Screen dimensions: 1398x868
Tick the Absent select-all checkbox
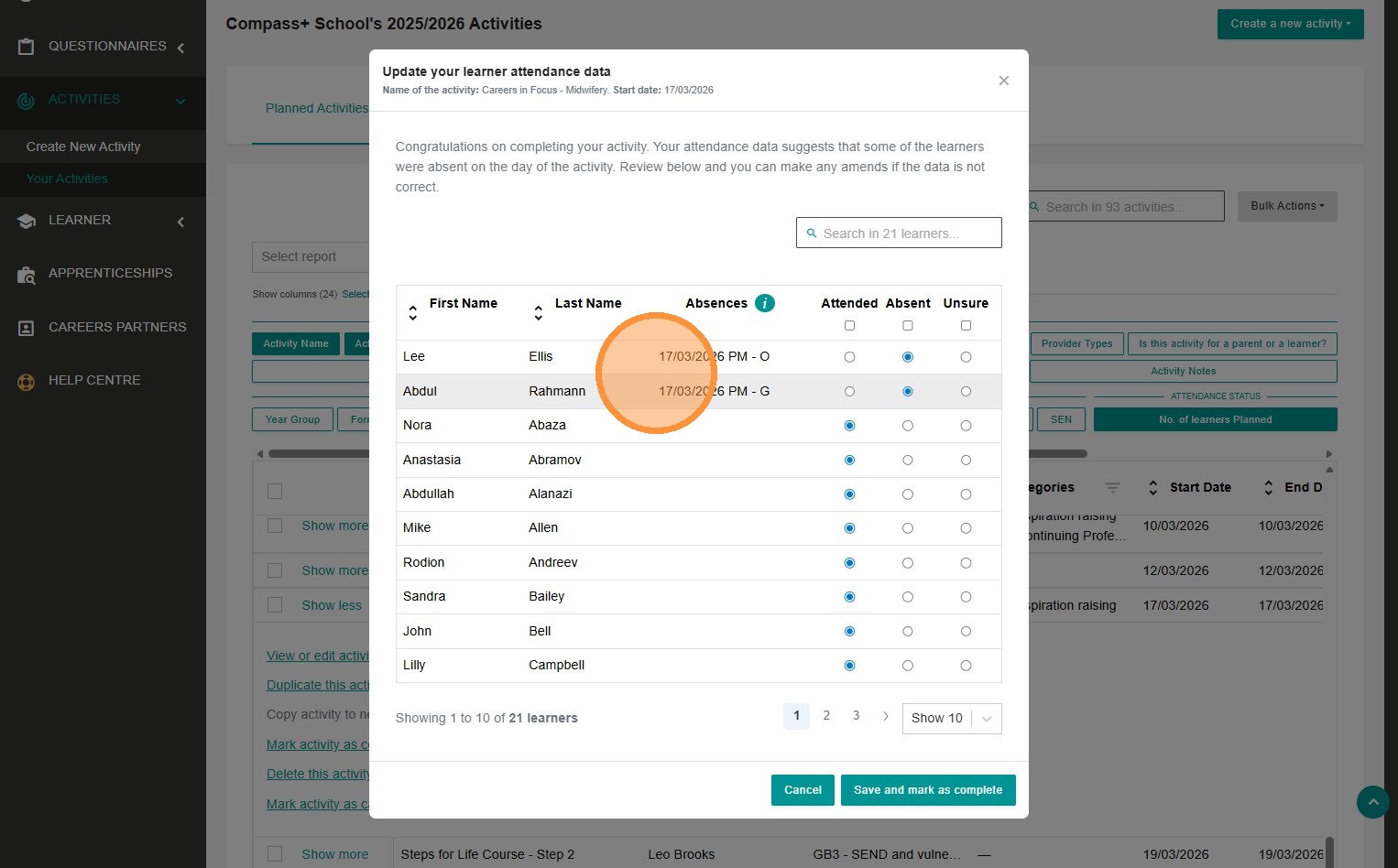tap(908, 326)
